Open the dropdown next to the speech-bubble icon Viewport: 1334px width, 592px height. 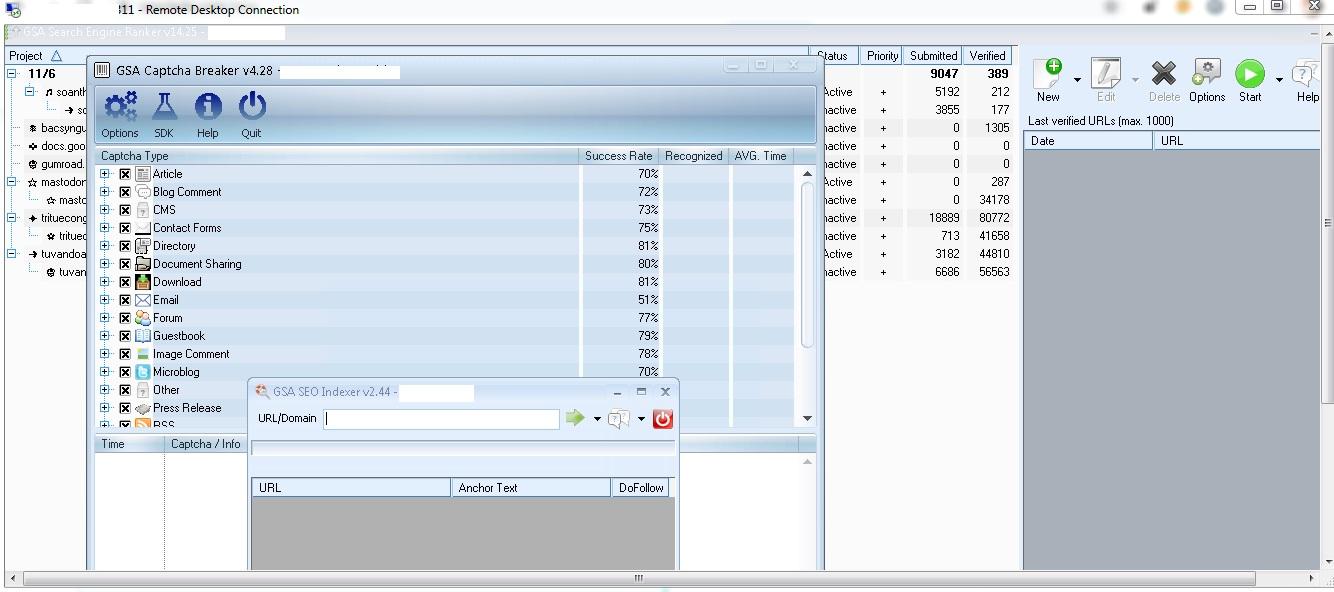pyautogui.click(x=640, y=419)
